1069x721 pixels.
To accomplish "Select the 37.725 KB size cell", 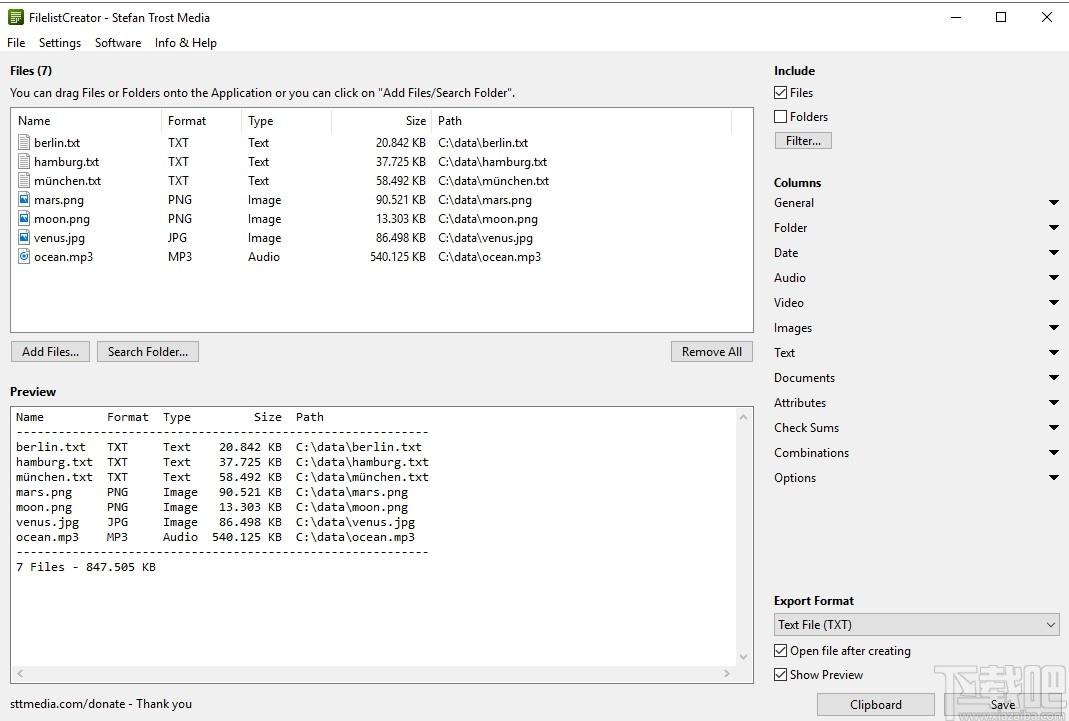I will 400,162.
